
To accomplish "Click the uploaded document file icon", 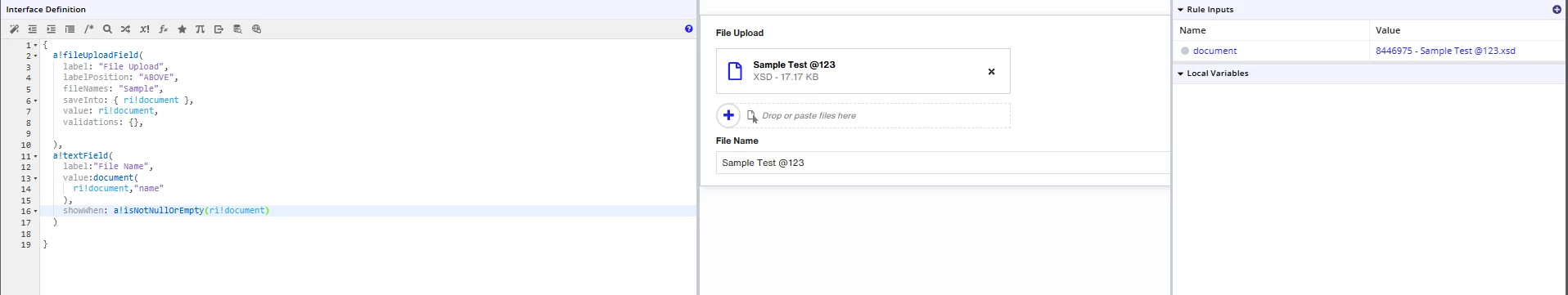I will [x=735, y=71].
